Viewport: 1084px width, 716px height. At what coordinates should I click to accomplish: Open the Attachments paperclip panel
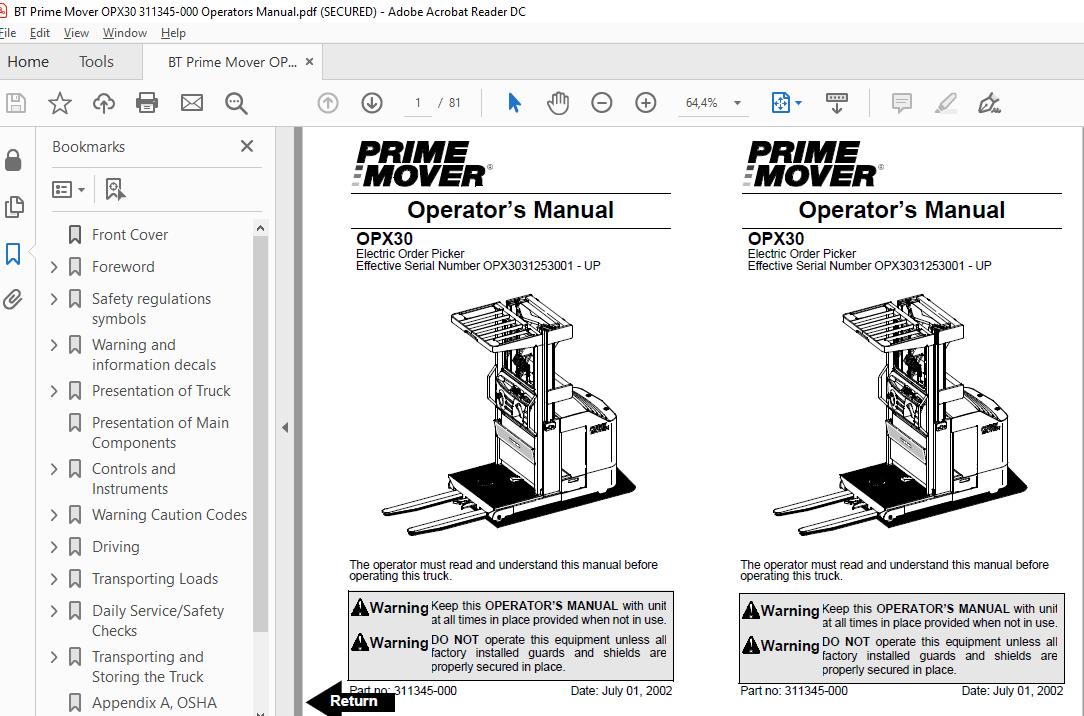point(13,299)
